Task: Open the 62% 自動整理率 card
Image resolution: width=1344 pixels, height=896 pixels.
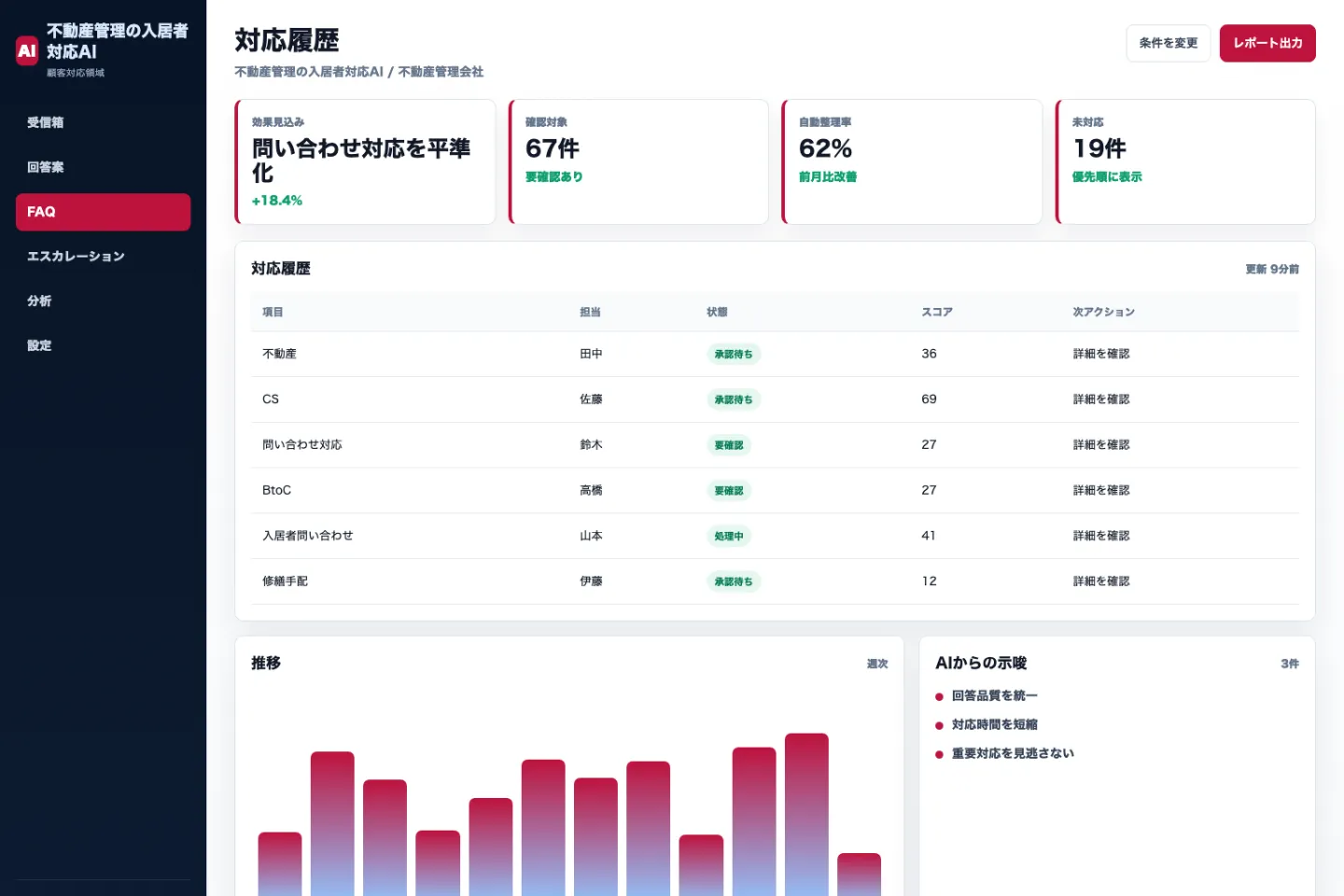Action: tap(912, 161)
